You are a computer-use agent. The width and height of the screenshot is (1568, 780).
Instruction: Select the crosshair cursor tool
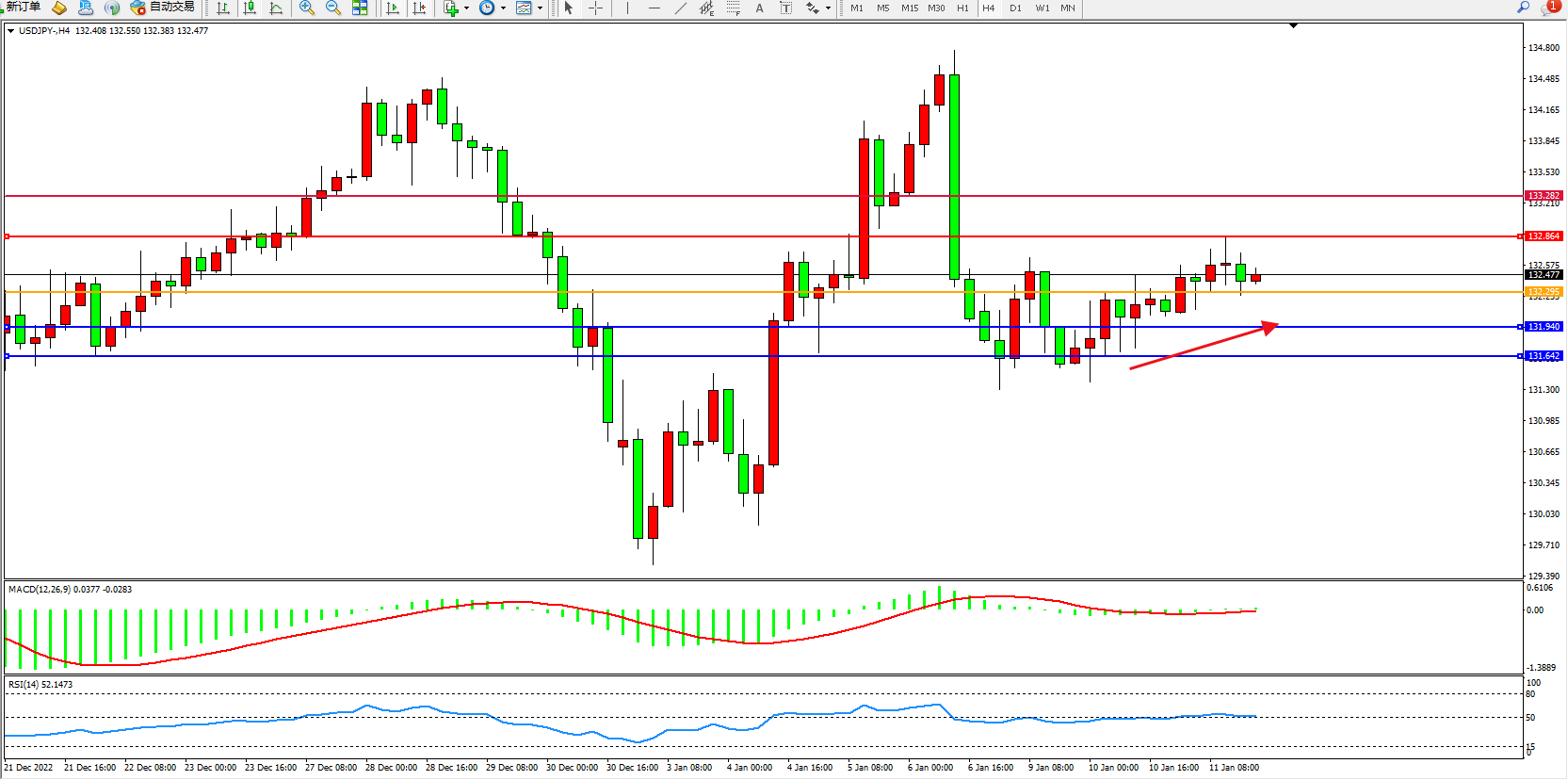click(x=595, y=8)
